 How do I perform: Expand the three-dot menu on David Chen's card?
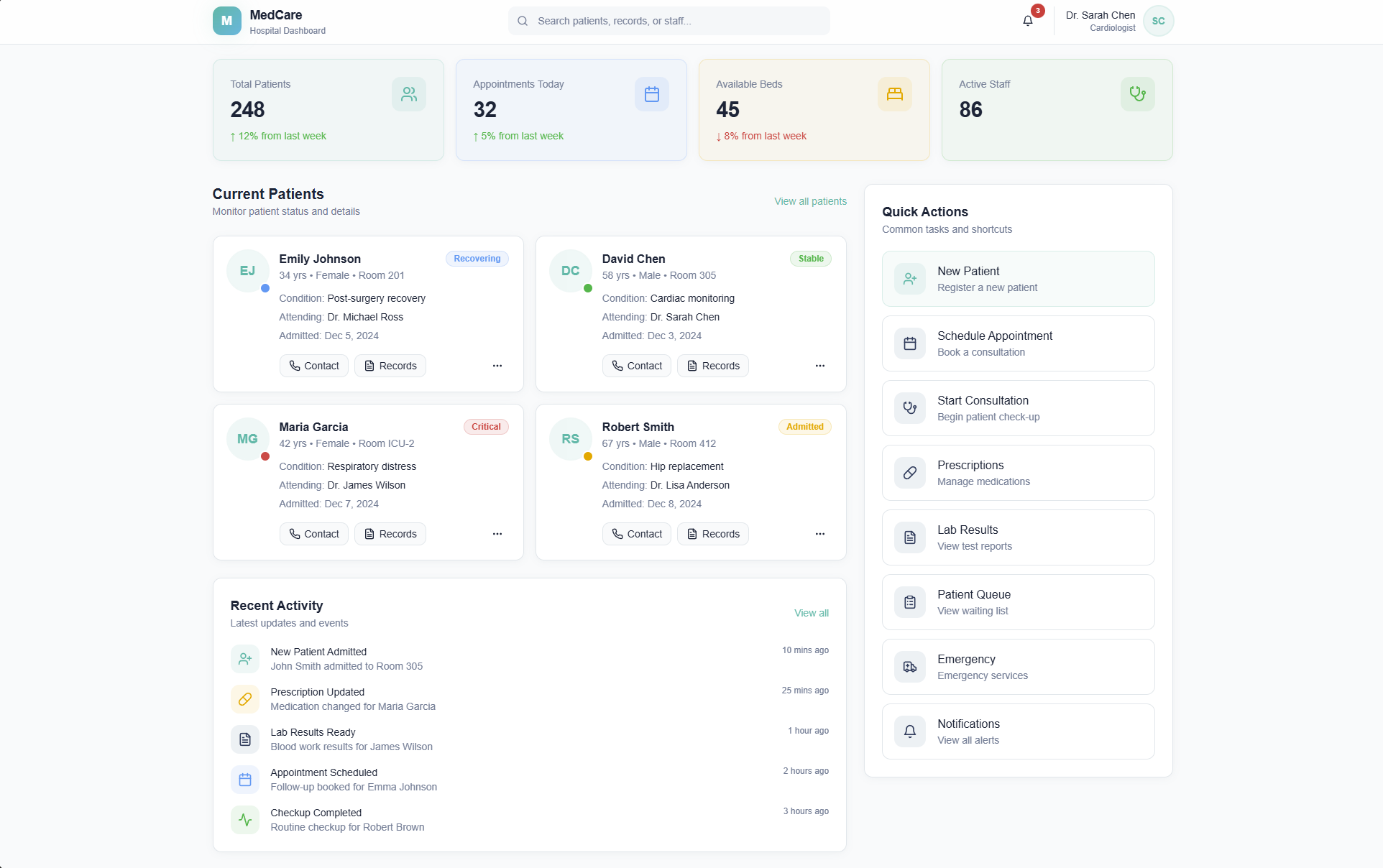point(820,366)
